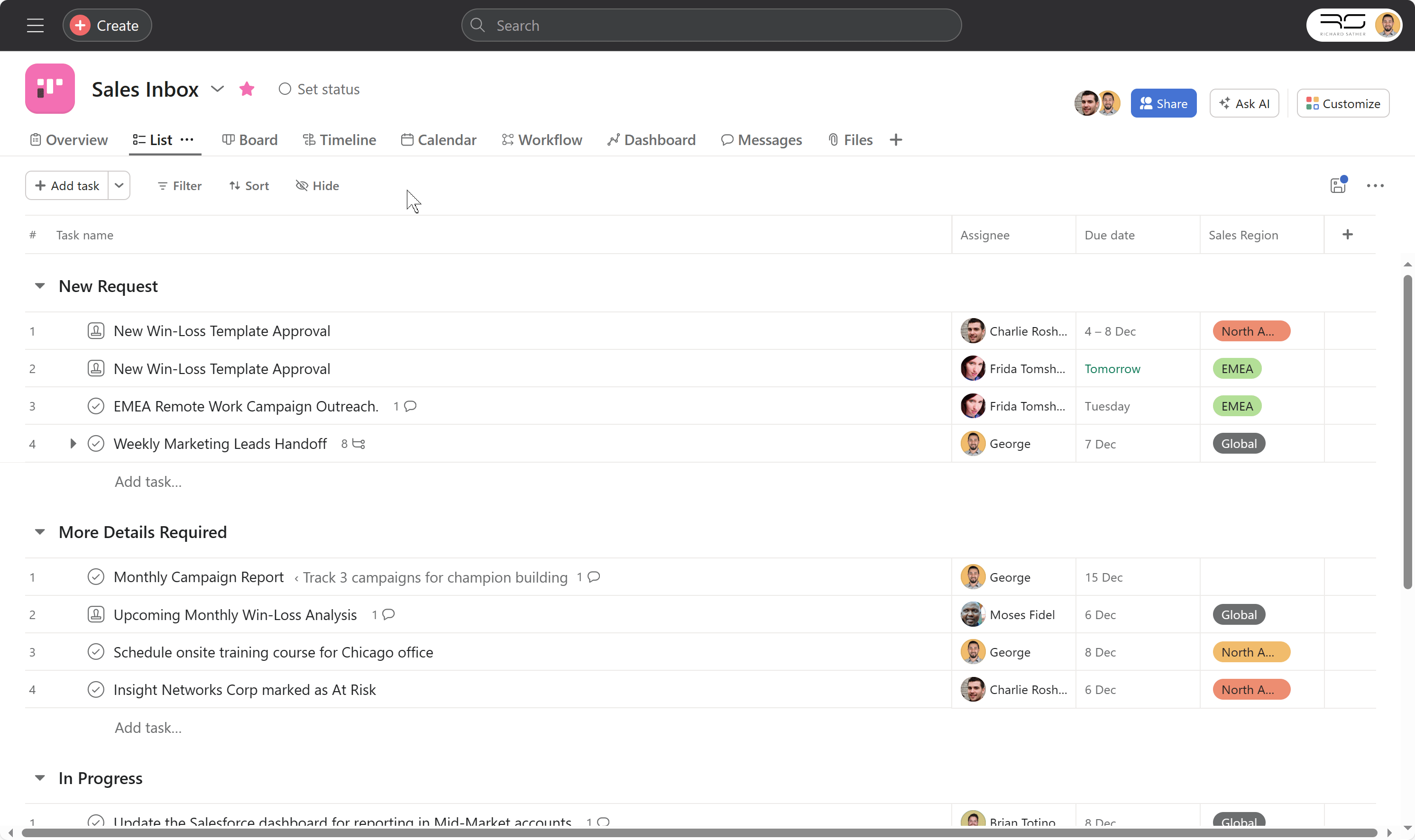The height and width of the screenshot is (840, 1415).
Task: Open the three-dots project options menu at right
Action: [1375, 186]
